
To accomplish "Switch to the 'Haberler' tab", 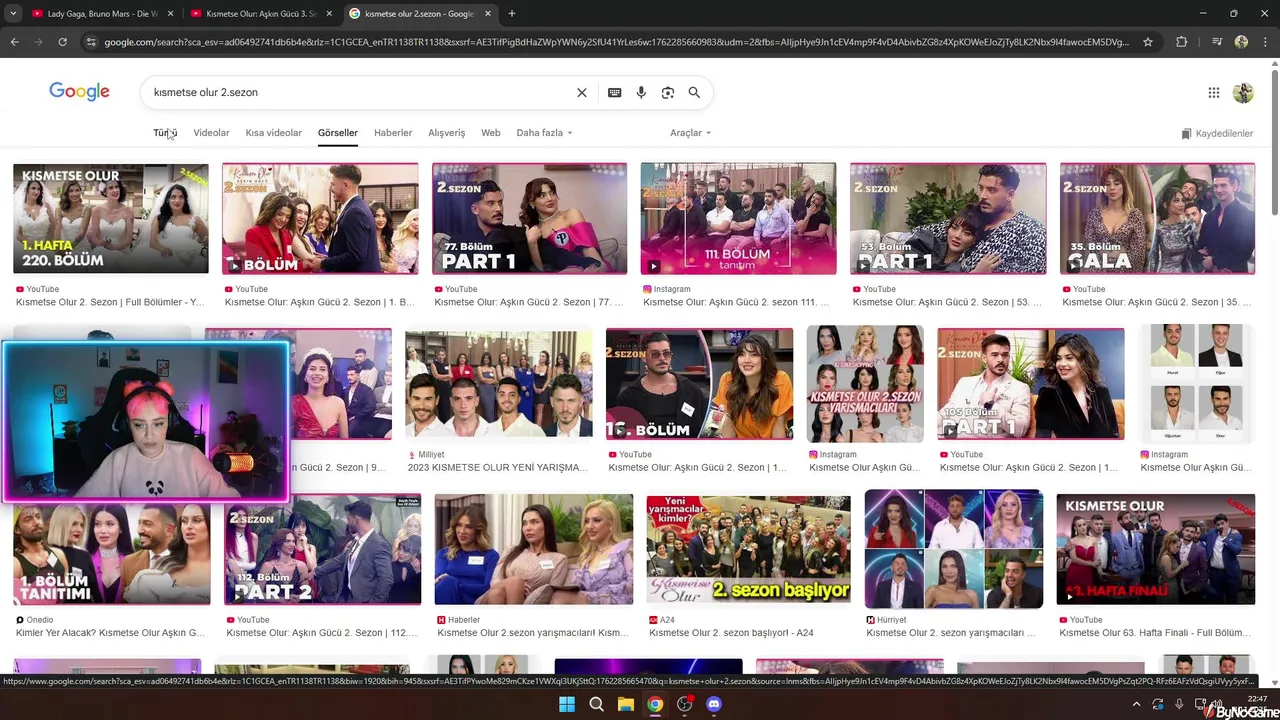I will pyautogui.click(x=393, y=133).
